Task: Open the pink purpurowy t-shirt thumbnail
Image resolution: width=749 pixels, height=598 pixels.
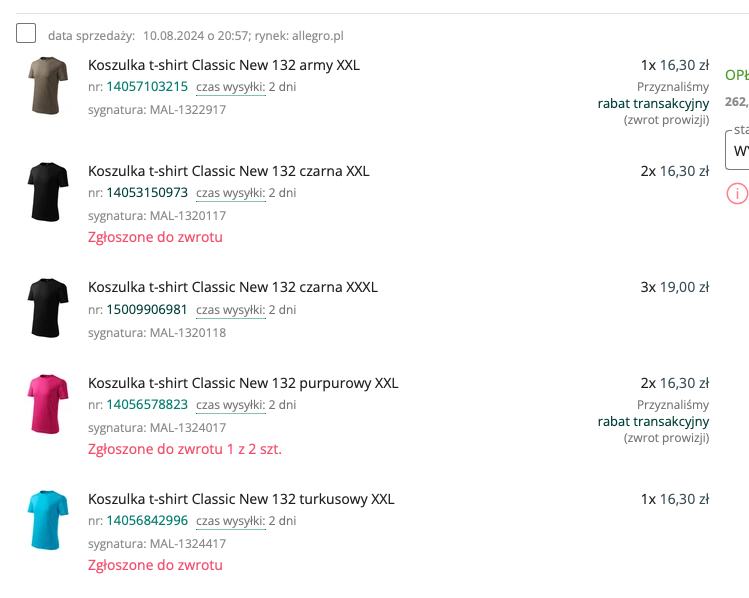Action: coord(47,403)
